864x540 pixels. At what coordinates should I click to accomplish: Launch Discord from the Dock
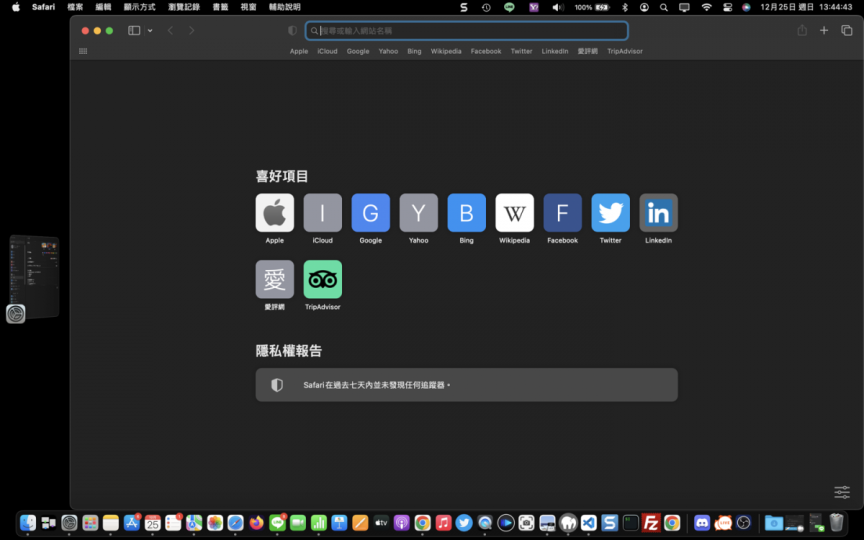[x=701, y=522]
